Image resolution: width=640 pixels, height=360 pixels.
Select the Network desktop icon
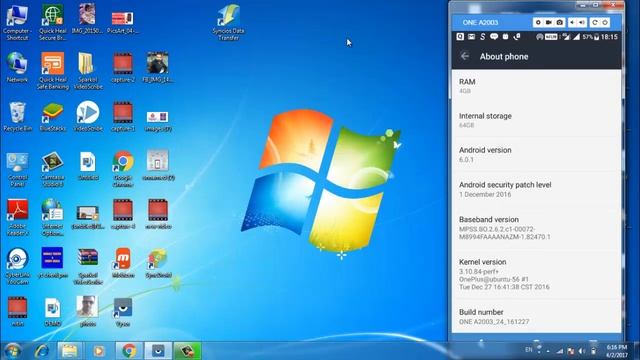coord(17,67)
